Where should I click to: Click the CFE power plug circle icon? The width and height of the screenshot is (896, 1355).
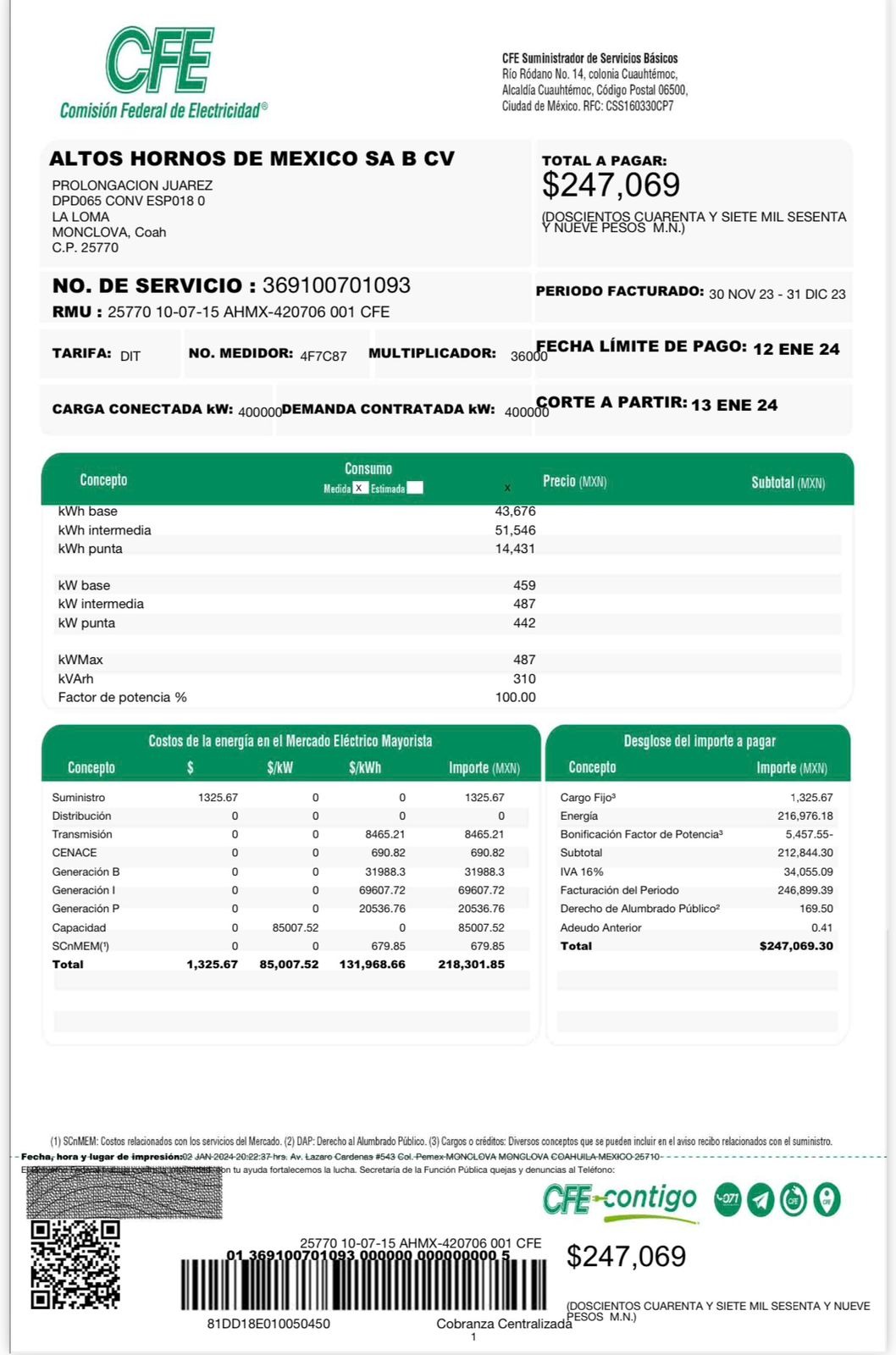(x=794, y=1199)
